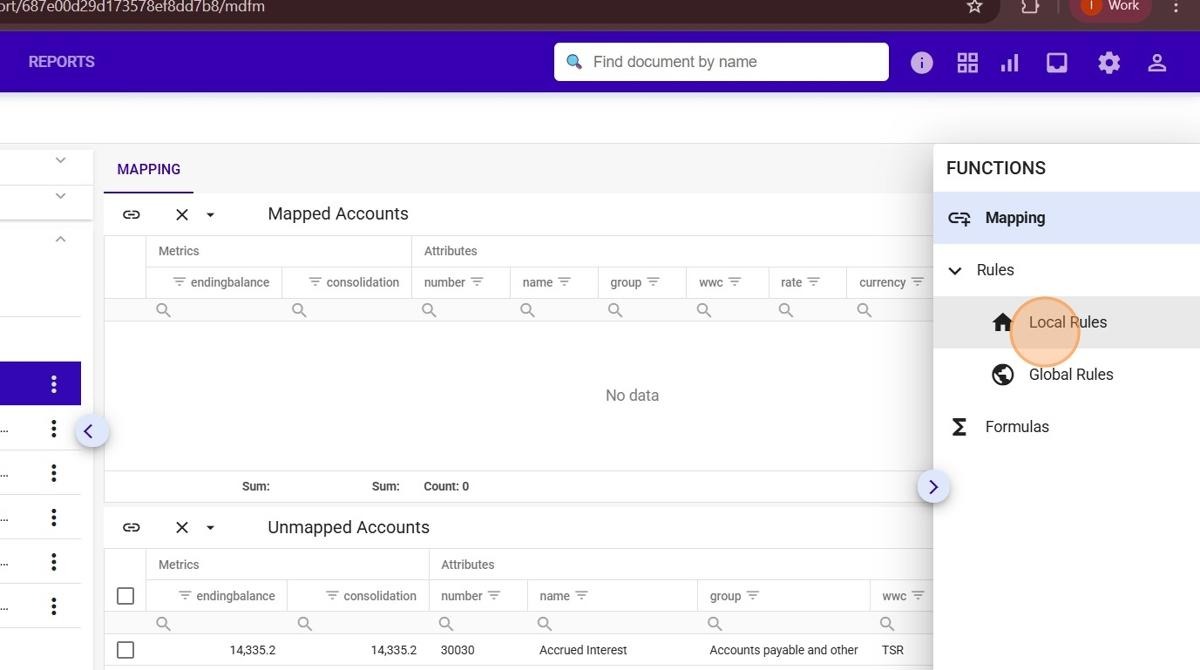Image resolution: width=1200 pixels, height=670 pixels.
Task: Check the Accrued Interest row checkbox
Action: [x=125, y=650]
